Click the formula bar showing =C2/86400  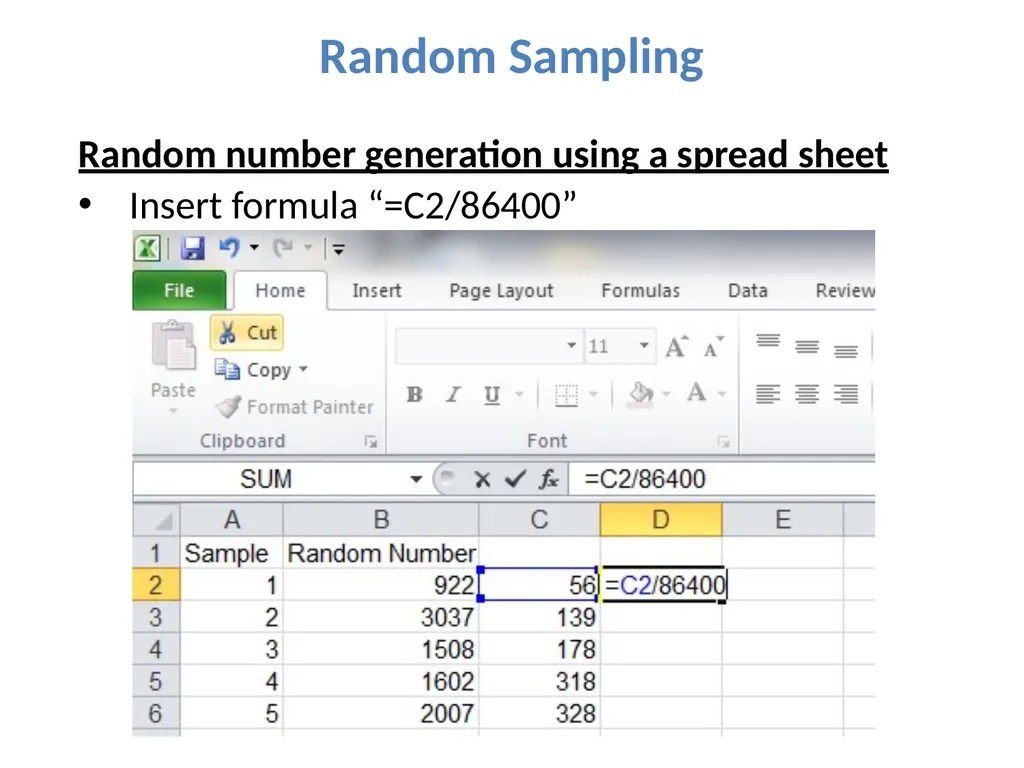pyautogui.click(x=722, y=479)
